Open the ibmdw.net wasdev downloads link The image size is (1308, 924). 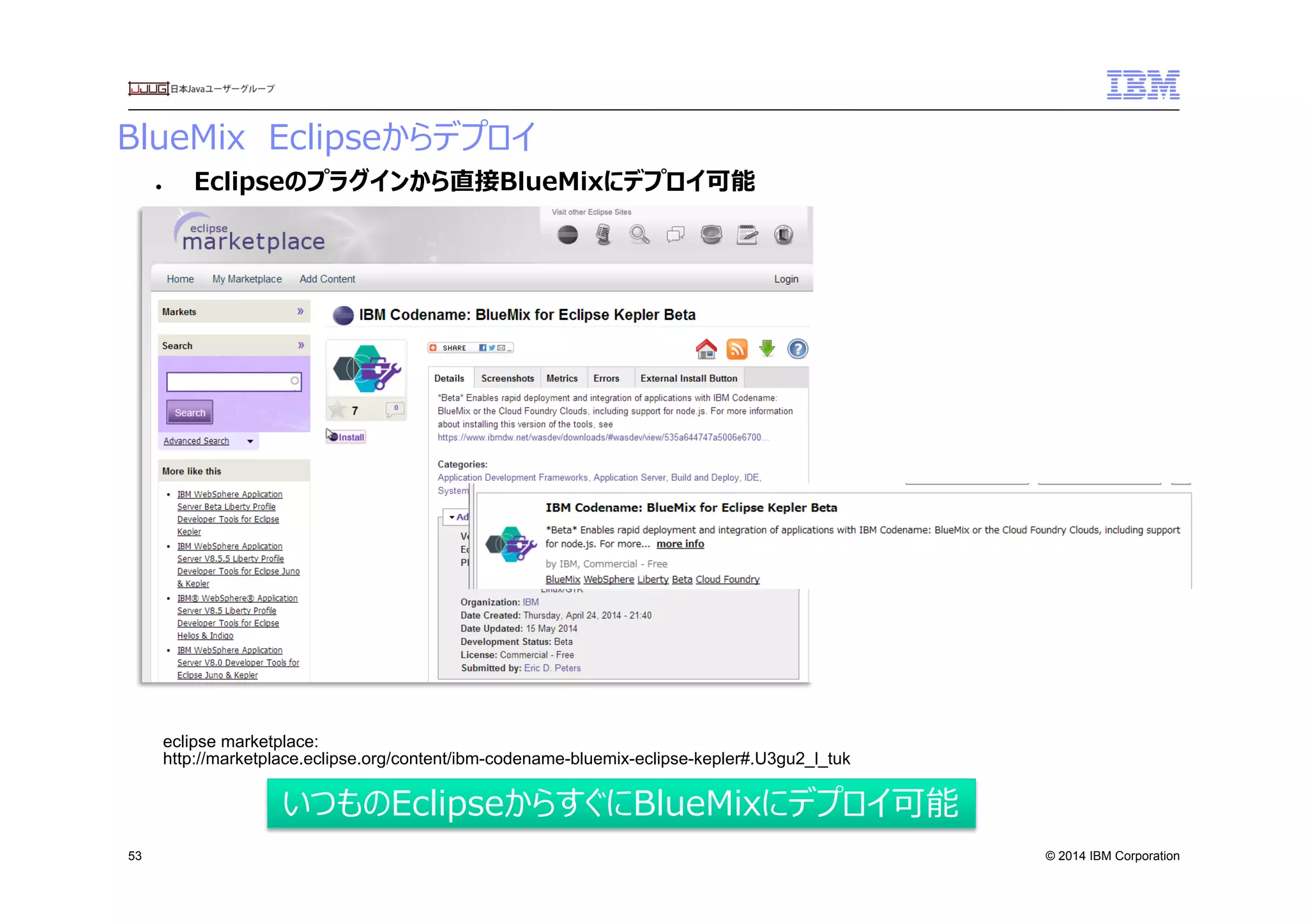[x=602, y=437]
